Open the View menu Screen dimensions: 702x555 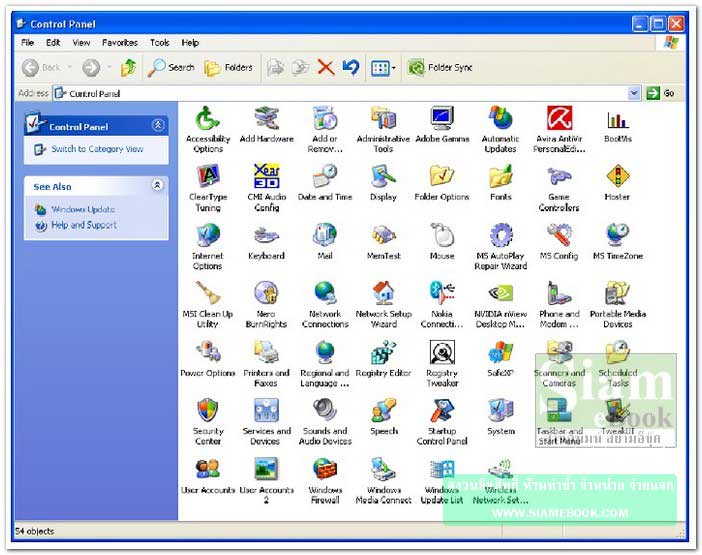point(81,43)
